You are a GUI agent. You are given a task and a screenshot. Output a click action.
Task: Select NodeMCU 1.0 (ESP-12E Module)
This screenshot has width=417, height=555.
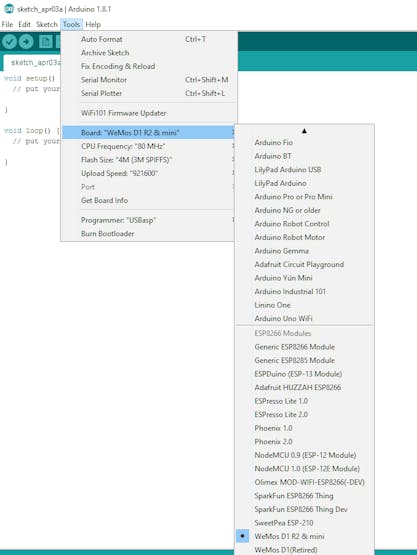304,469
